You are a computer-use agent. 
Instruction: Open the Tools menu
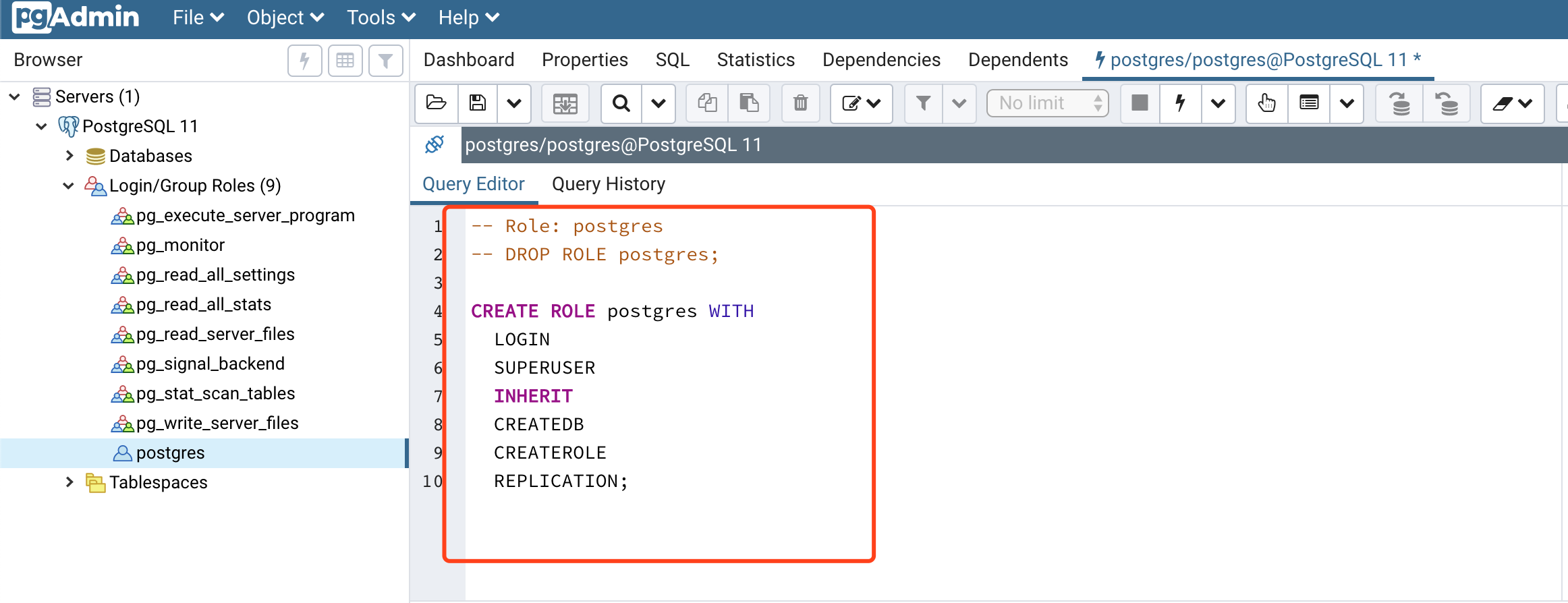[x=381, y=18]
